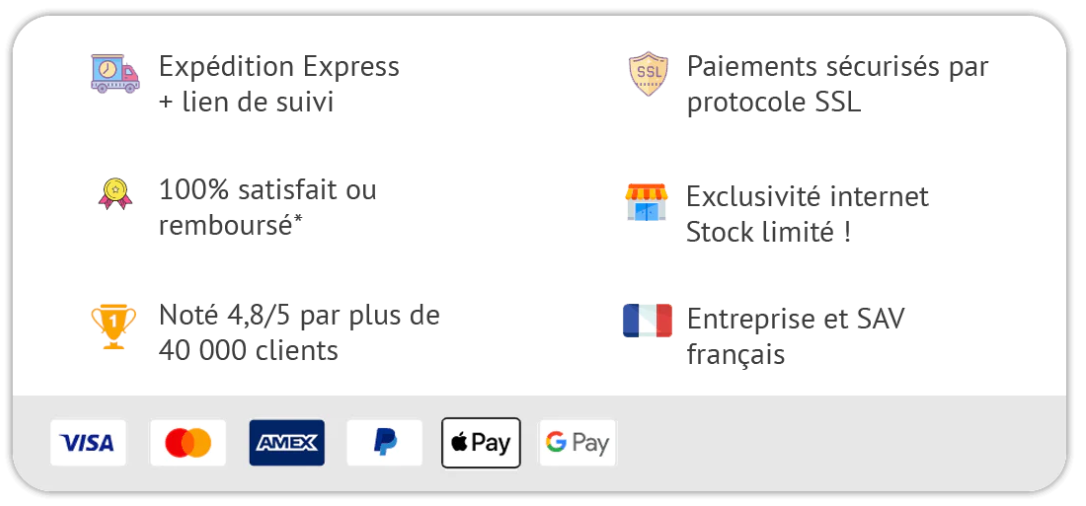The width and height of the screenshot is (1086, 506).
Task: Click the internet exclusive shop icon
Action: [x=645, y=201]
